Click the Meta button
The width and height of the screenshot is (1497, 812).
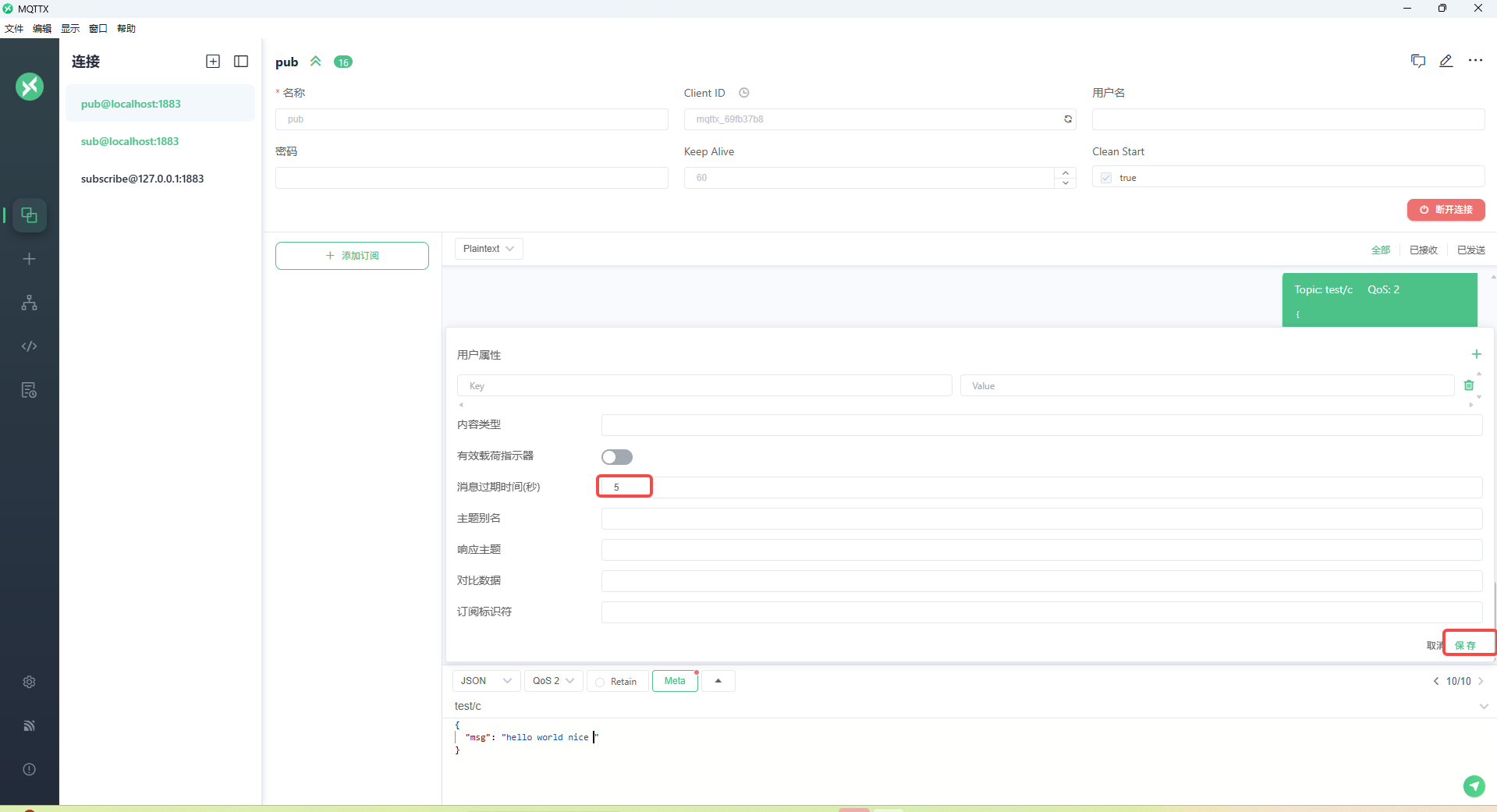tap(675, 681)
